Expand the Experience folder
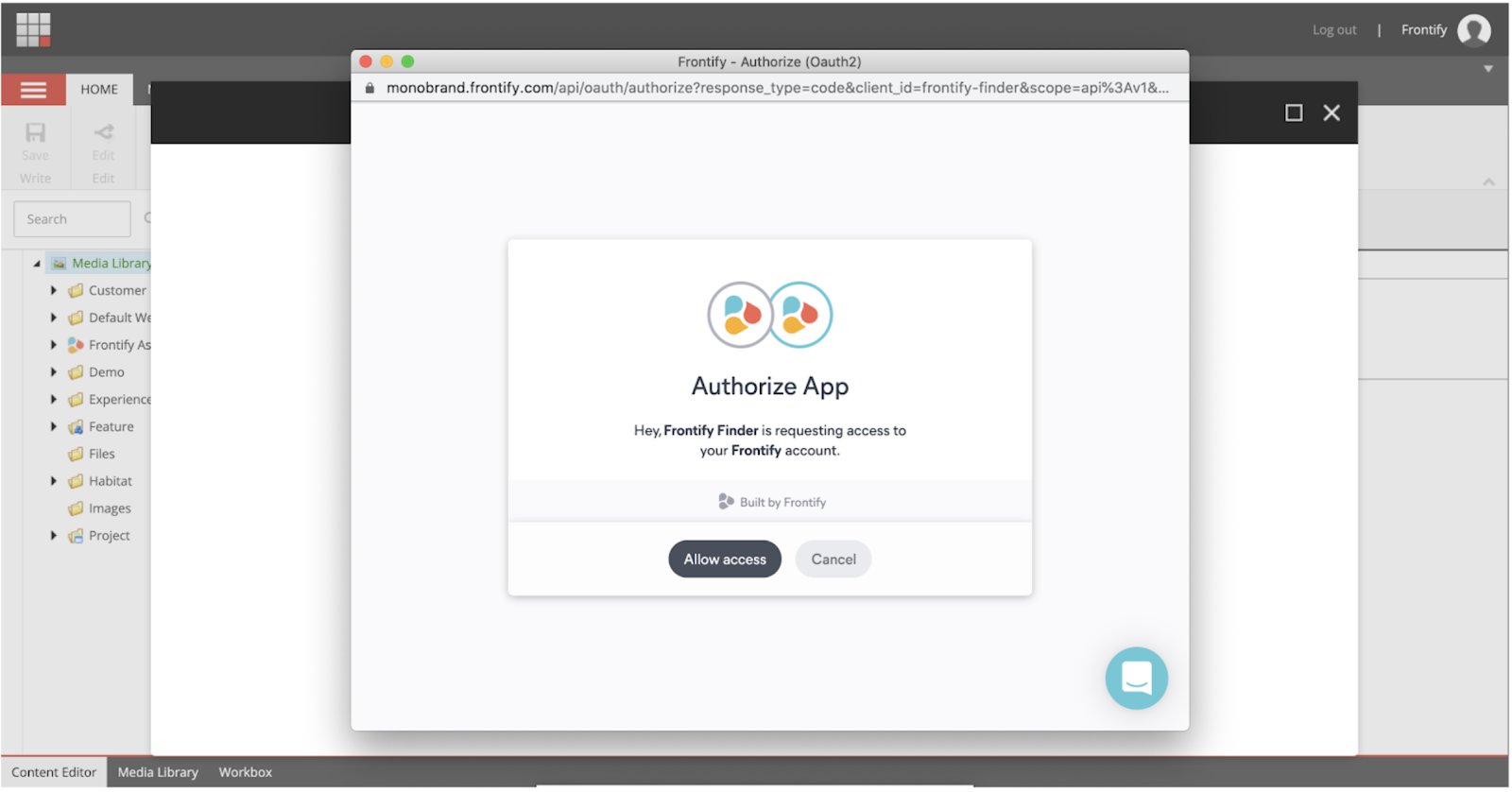This screenshot has width=1512, height=792. pyautogui.click(x=54, y=400)
